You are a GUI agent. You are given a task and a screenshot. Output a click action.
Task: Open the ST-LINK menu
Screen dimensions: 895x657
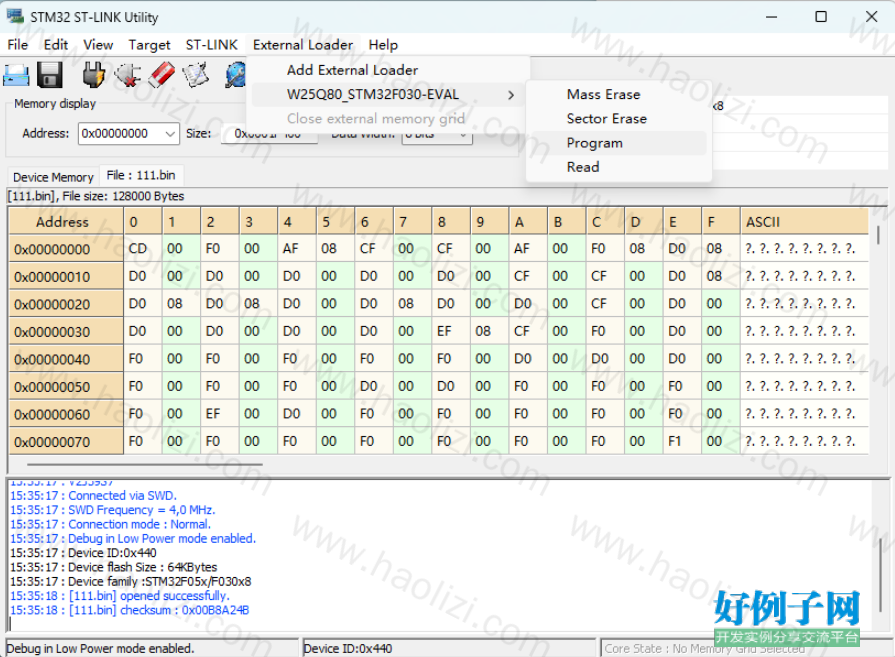pyautogui.click(x=211, y=45)
